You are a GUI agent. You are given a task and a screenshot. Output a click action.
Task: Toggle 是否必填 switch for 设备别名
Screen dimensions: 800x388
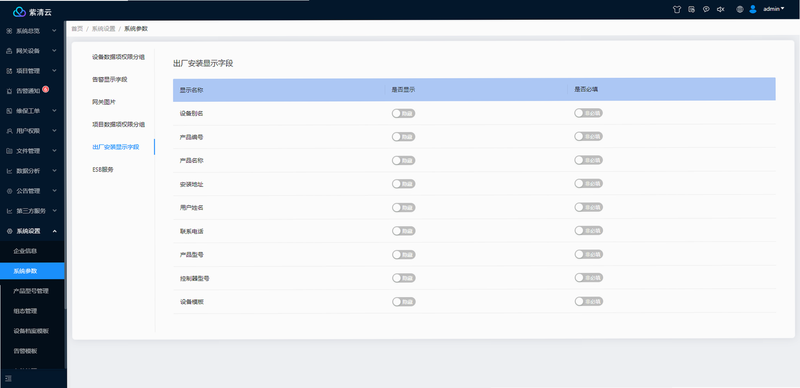click(x=588, y=113)
